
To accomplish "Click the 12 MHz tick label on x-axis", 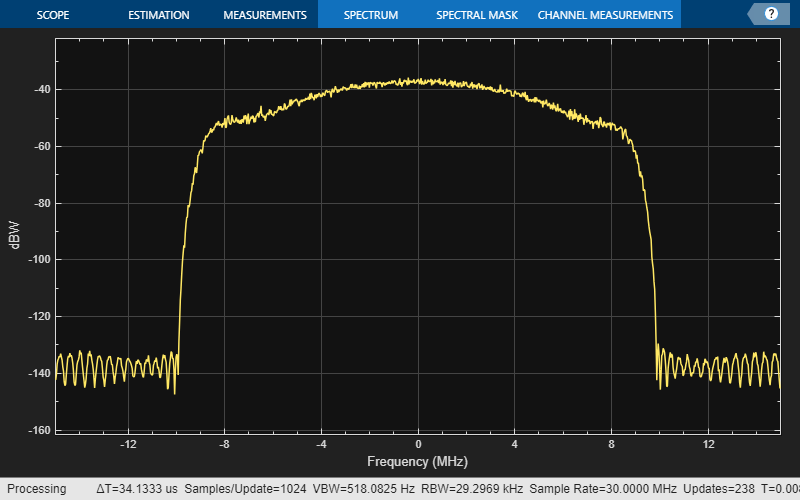I will pos(708,443).
